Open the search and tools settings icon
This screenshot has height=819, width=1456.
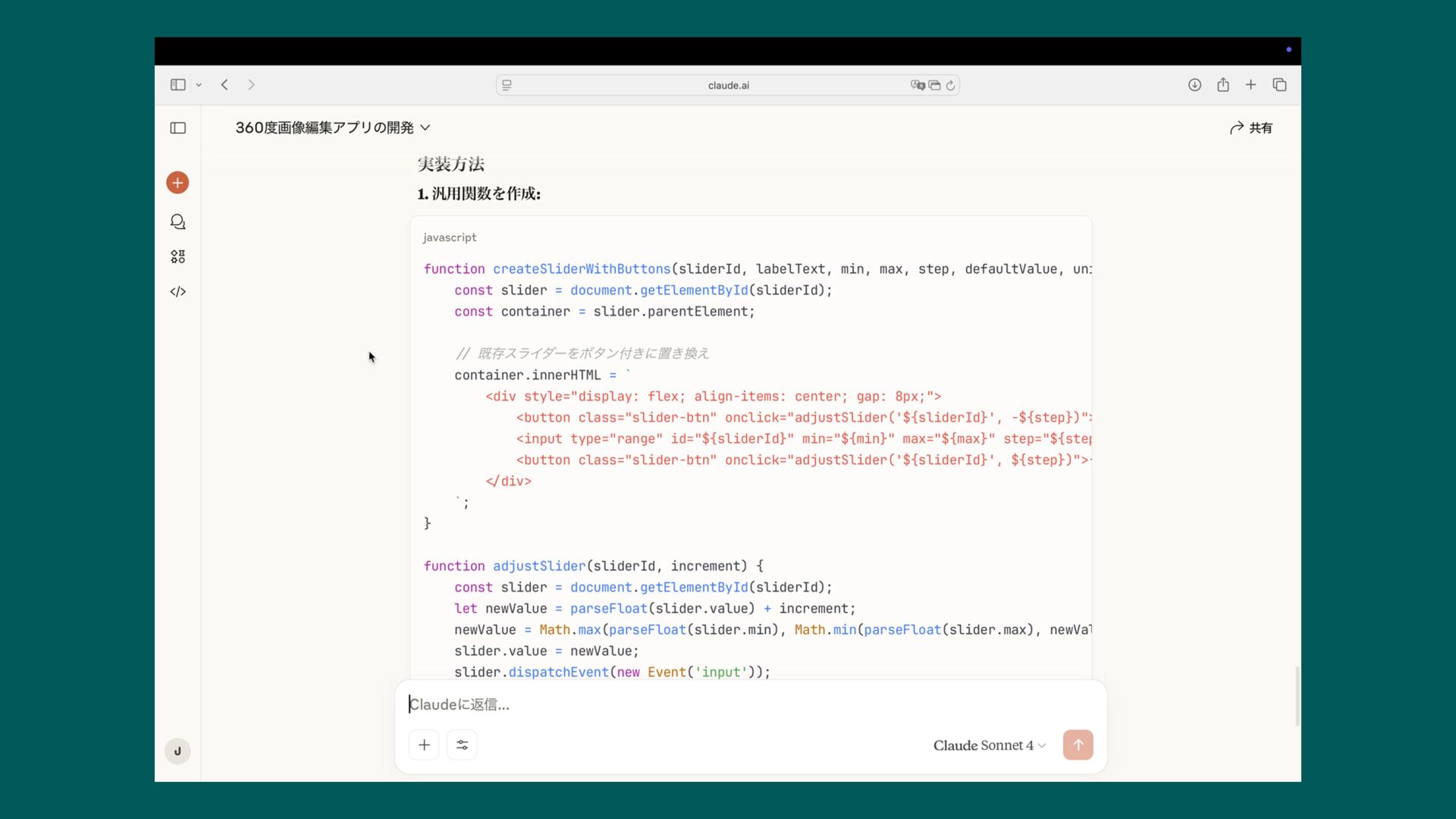462,745
